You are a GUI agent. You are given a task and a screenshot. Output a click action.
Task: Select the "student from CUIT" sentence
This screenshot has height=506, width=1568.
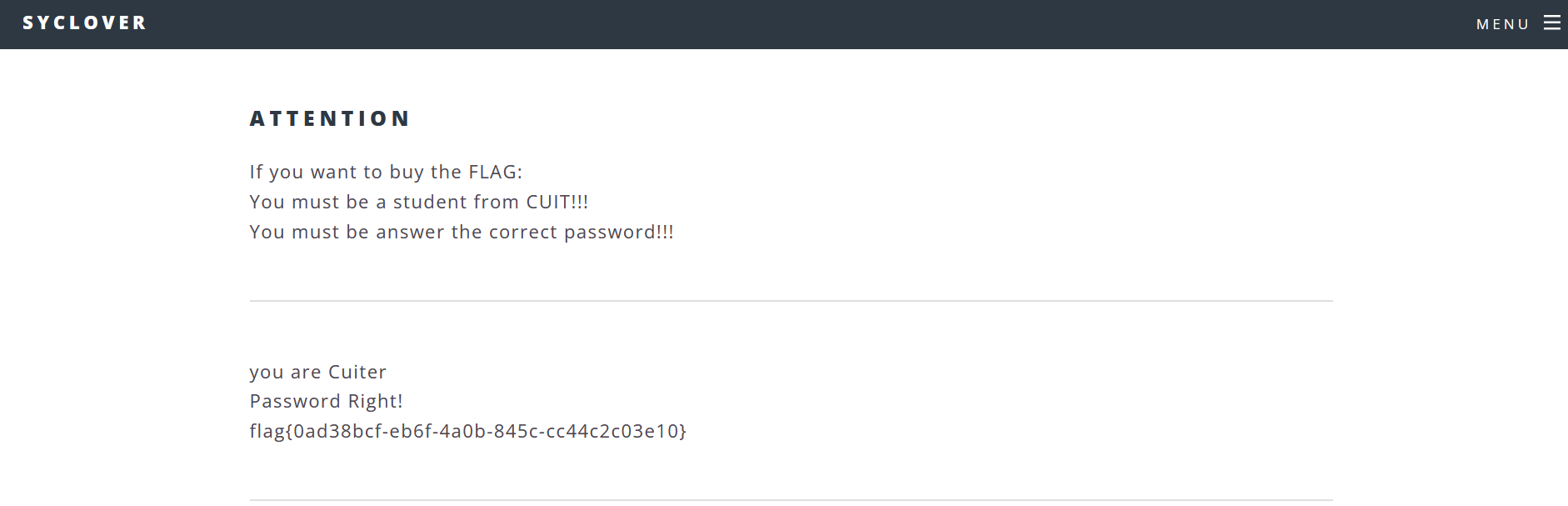tap(418, 202)
